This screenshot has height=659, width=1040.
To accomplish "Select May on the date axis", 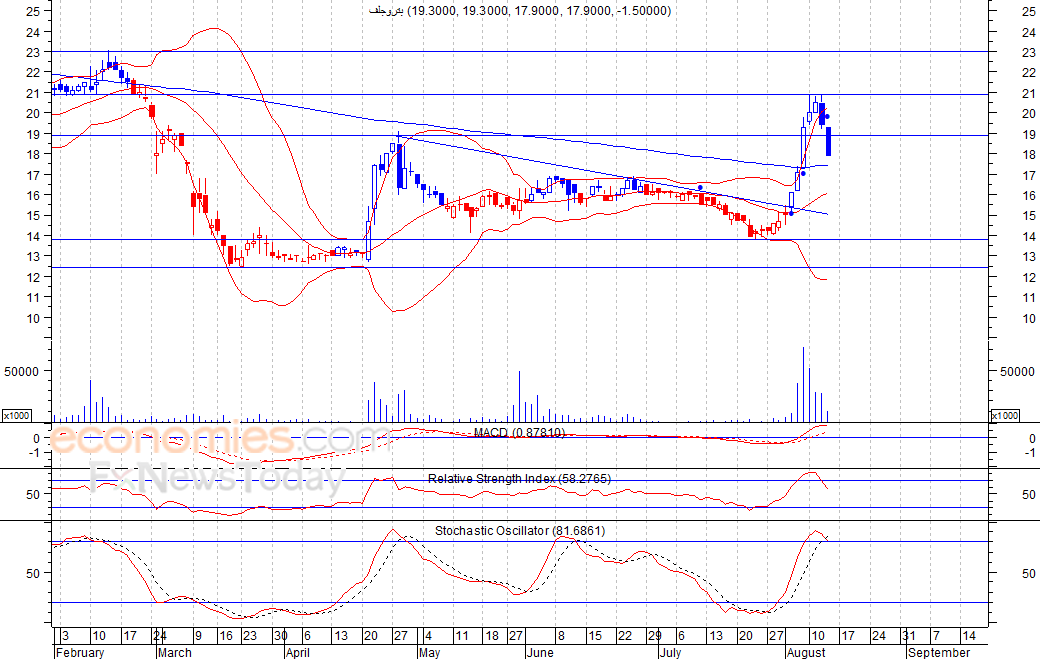I will point(429,652).
